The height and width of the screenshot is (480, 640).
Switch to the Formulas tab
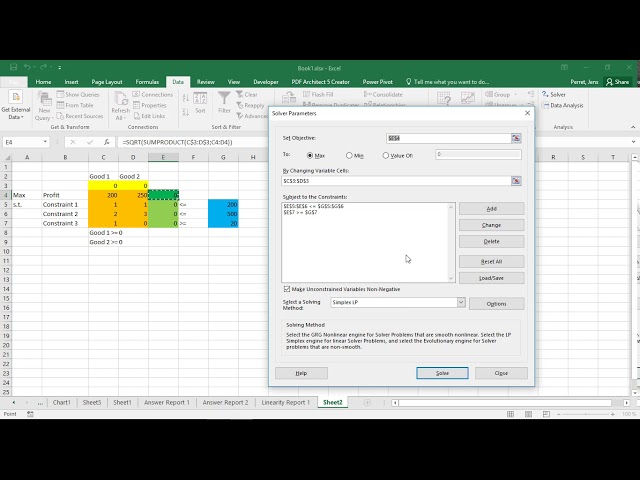click(147, 82)
